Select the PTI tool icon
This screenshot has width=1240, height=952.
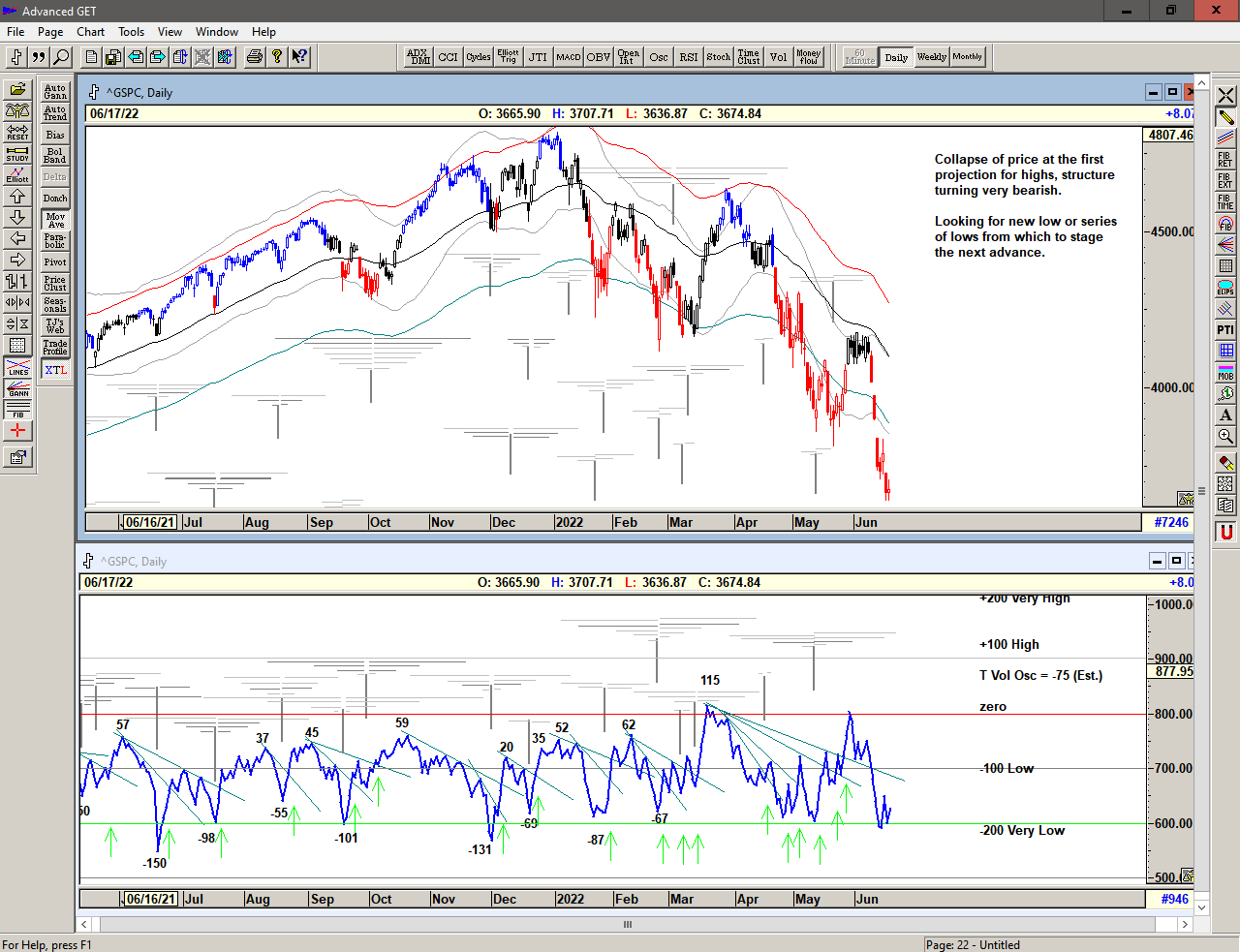tap(1225, 330)
